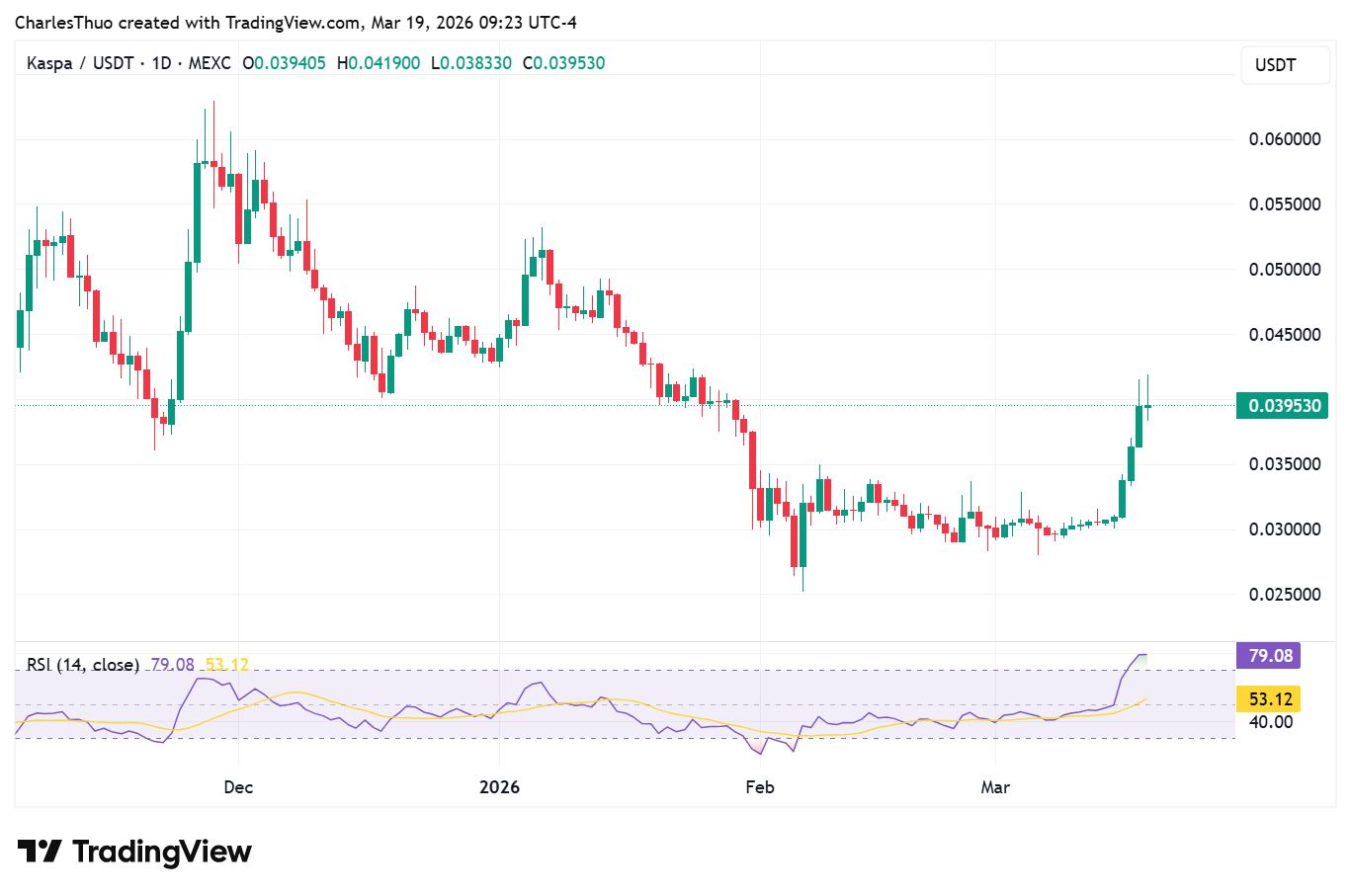Click the yellow RSI average tag 53.12
The height and width of the screenshot is (896, 1351).
(1269, 699)
